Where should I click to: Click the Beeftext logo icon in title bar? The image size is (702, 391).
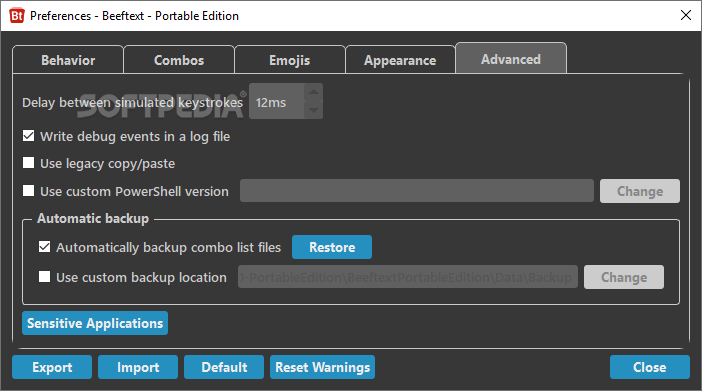pyautogui.click(x=17, y=16)
